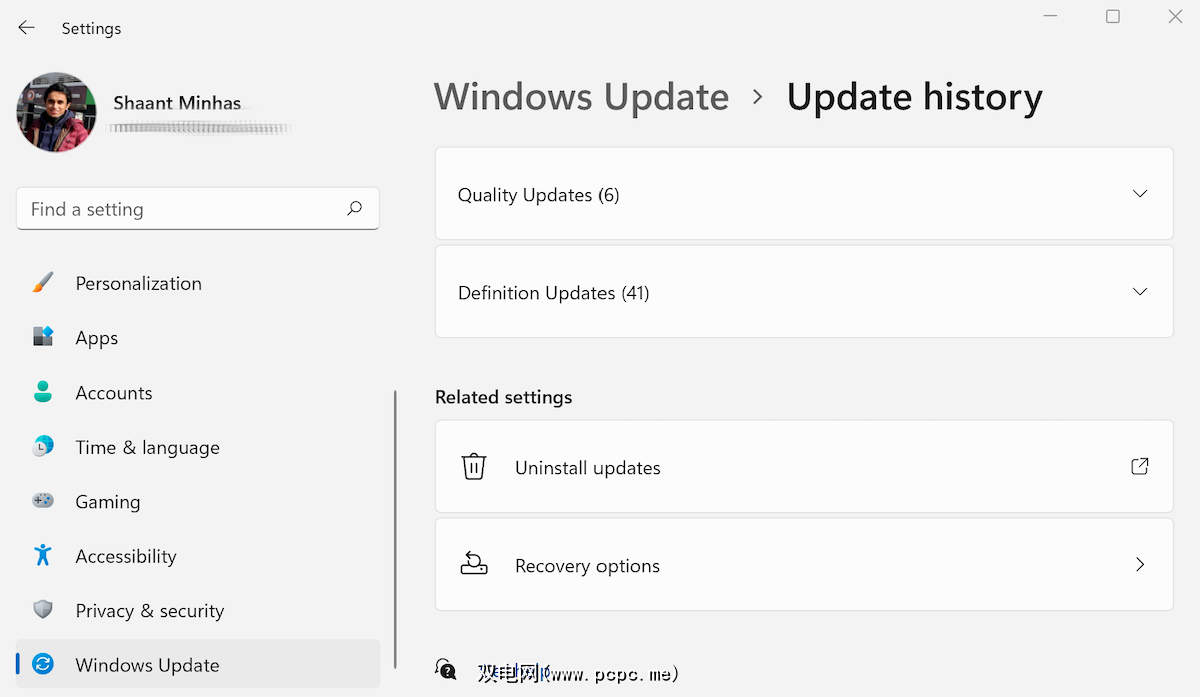Screen dimensions: 1200x697
Task: Click the Accessibility figure icon
Action: click(x=42, y=556)
